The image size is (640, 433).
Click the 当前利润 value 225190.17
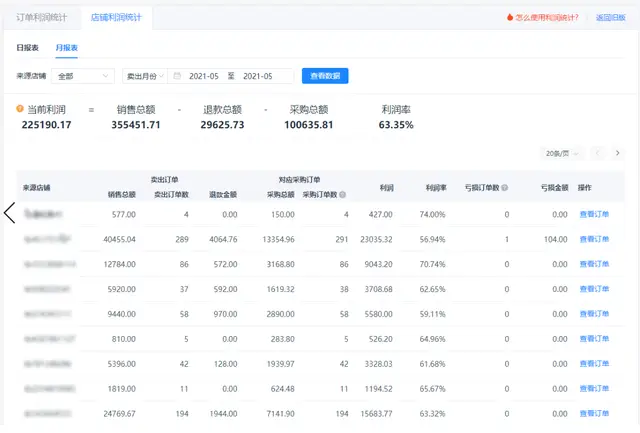[47, 125]
